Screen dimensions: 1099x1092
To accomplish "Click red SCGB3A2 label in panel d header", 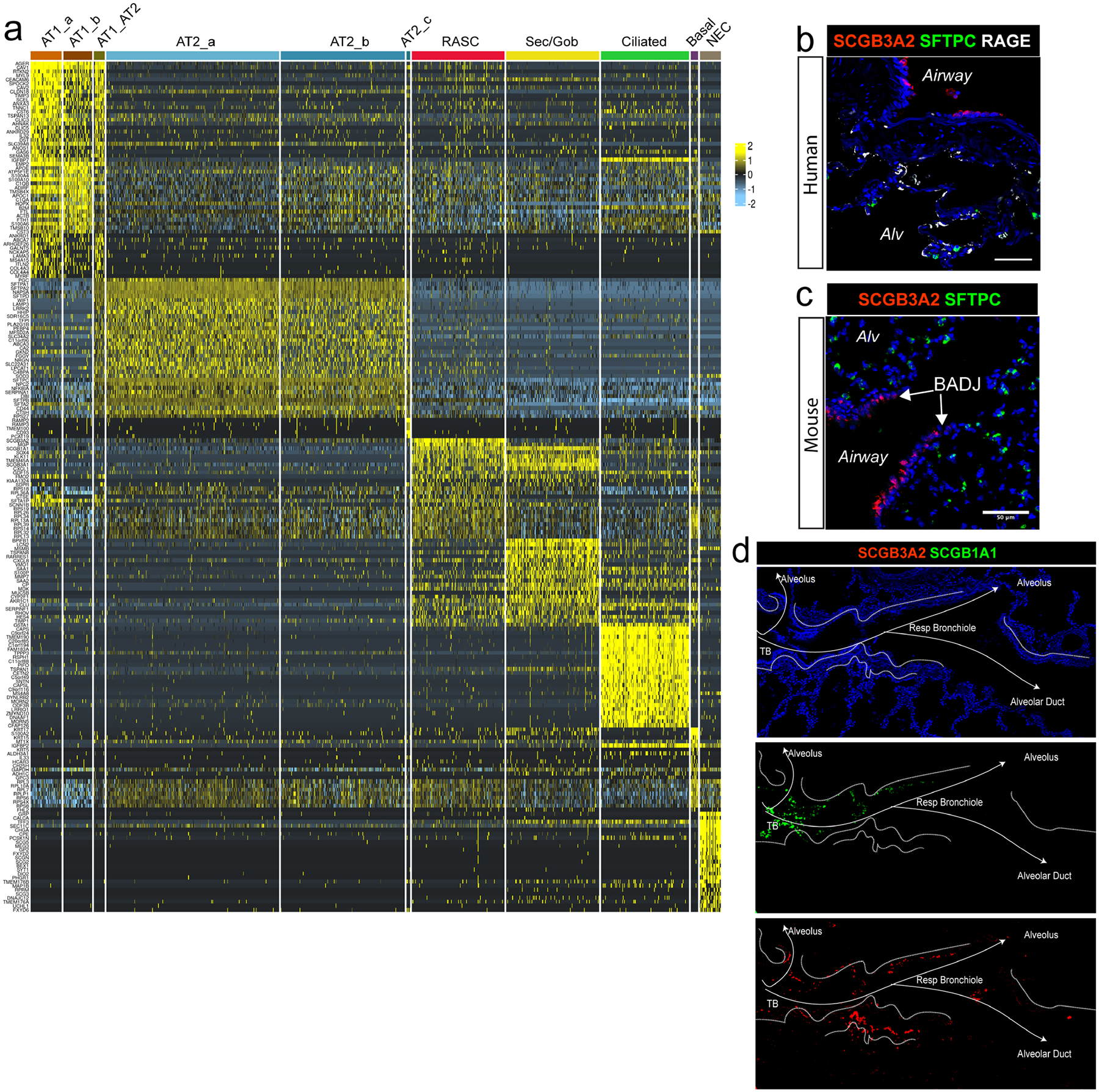I will 891,553.
